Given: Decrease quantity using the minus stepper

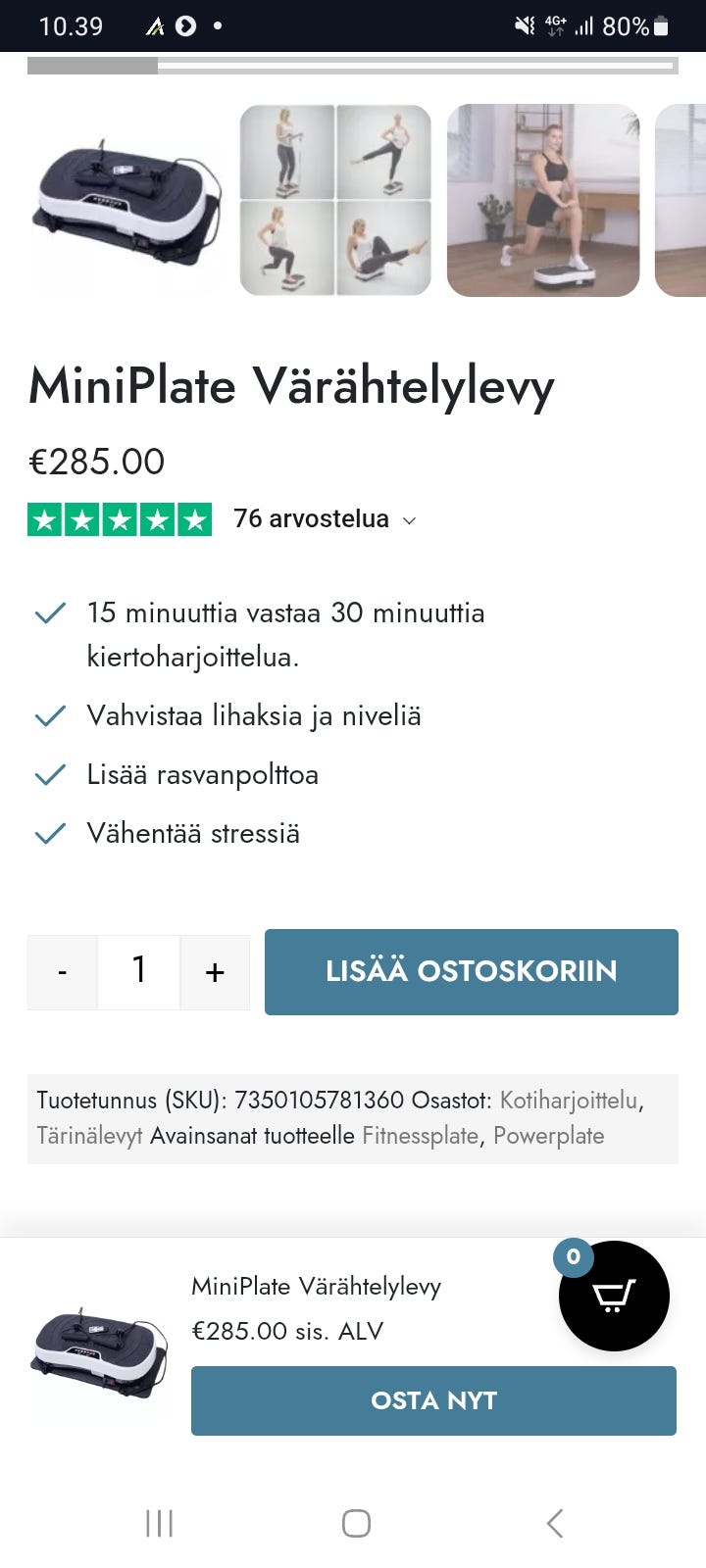Looking at the screenshot, I should 62,971.
